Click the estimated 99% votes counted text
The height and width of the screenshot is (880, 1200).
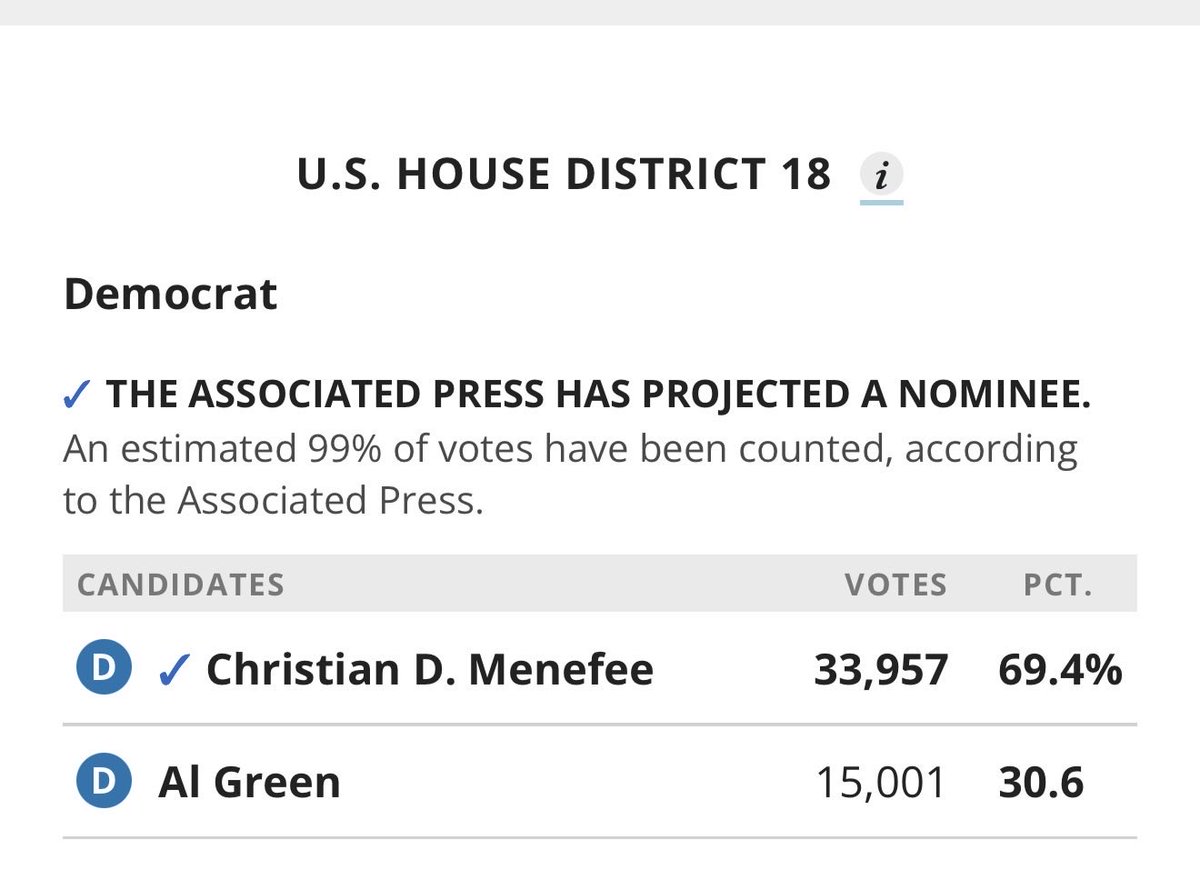(x=570, y=474)
